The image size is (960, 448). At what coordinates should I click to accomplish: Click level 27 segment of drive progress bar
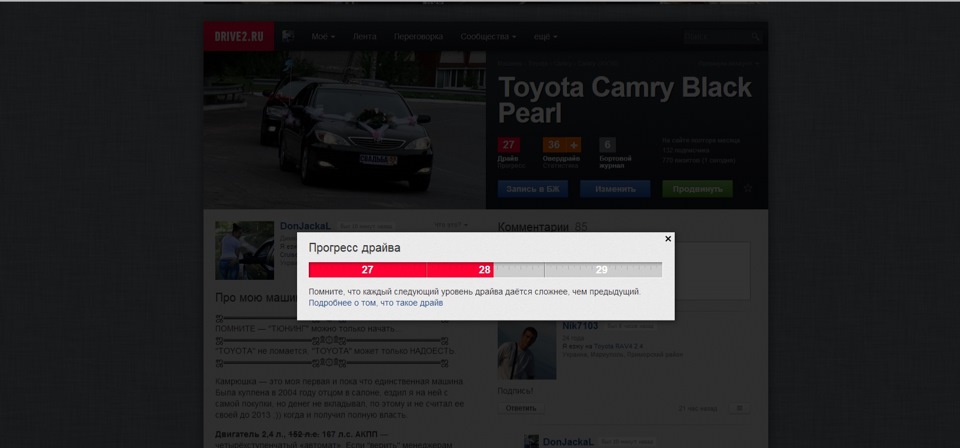(367, 270)
